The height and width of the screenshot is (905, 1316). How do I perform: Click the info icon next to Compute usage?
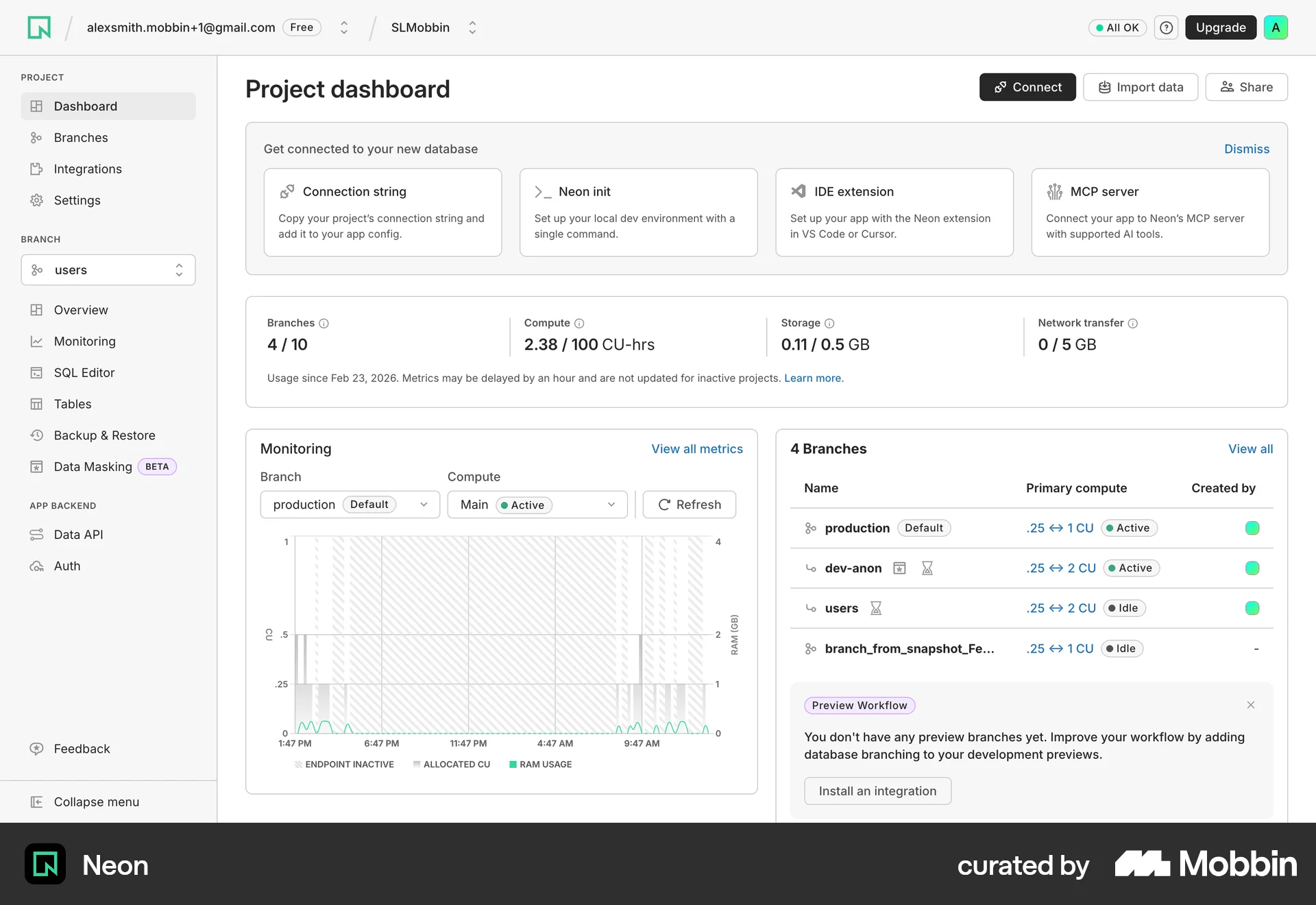coord(579,324)
